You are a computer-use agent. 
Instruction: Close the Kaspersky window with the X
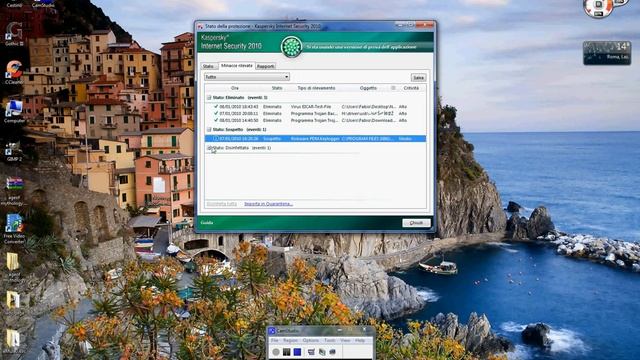[x=425, y=25]
